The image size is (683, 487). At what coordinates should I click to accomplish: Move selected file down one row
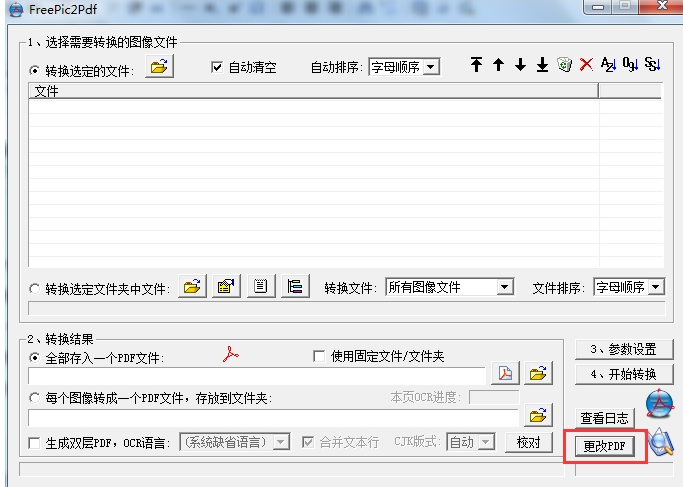520,64
